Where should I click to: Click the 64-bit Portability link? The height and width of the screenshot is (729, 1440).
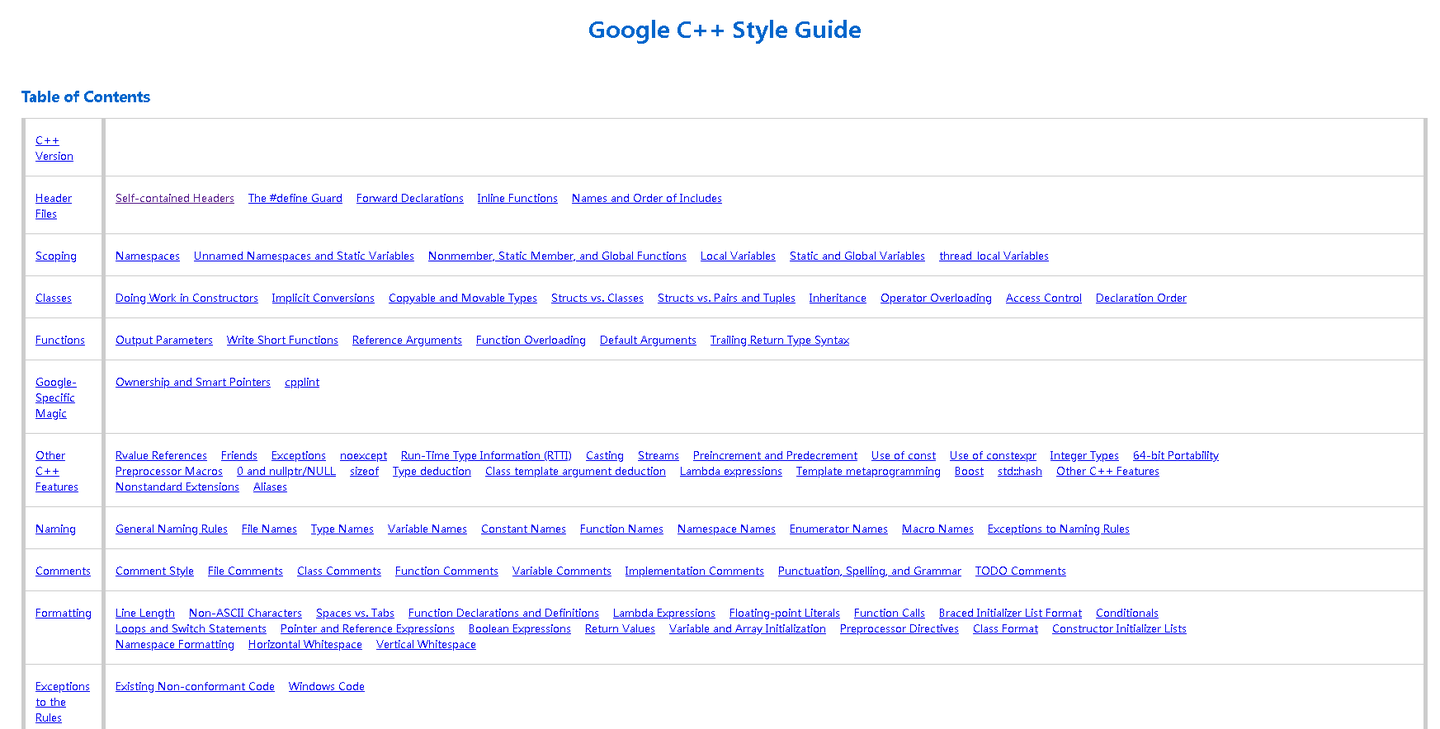(1176, 455)
